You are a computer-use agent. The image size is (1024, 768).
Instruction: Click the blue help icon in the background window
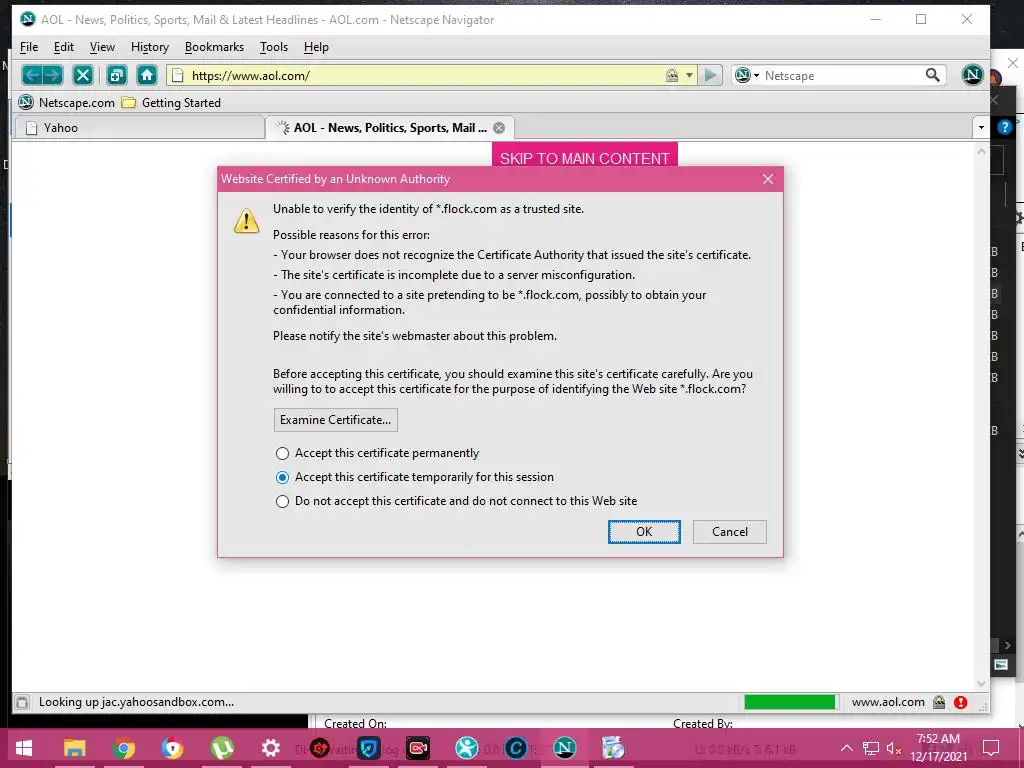[1004, 127]
